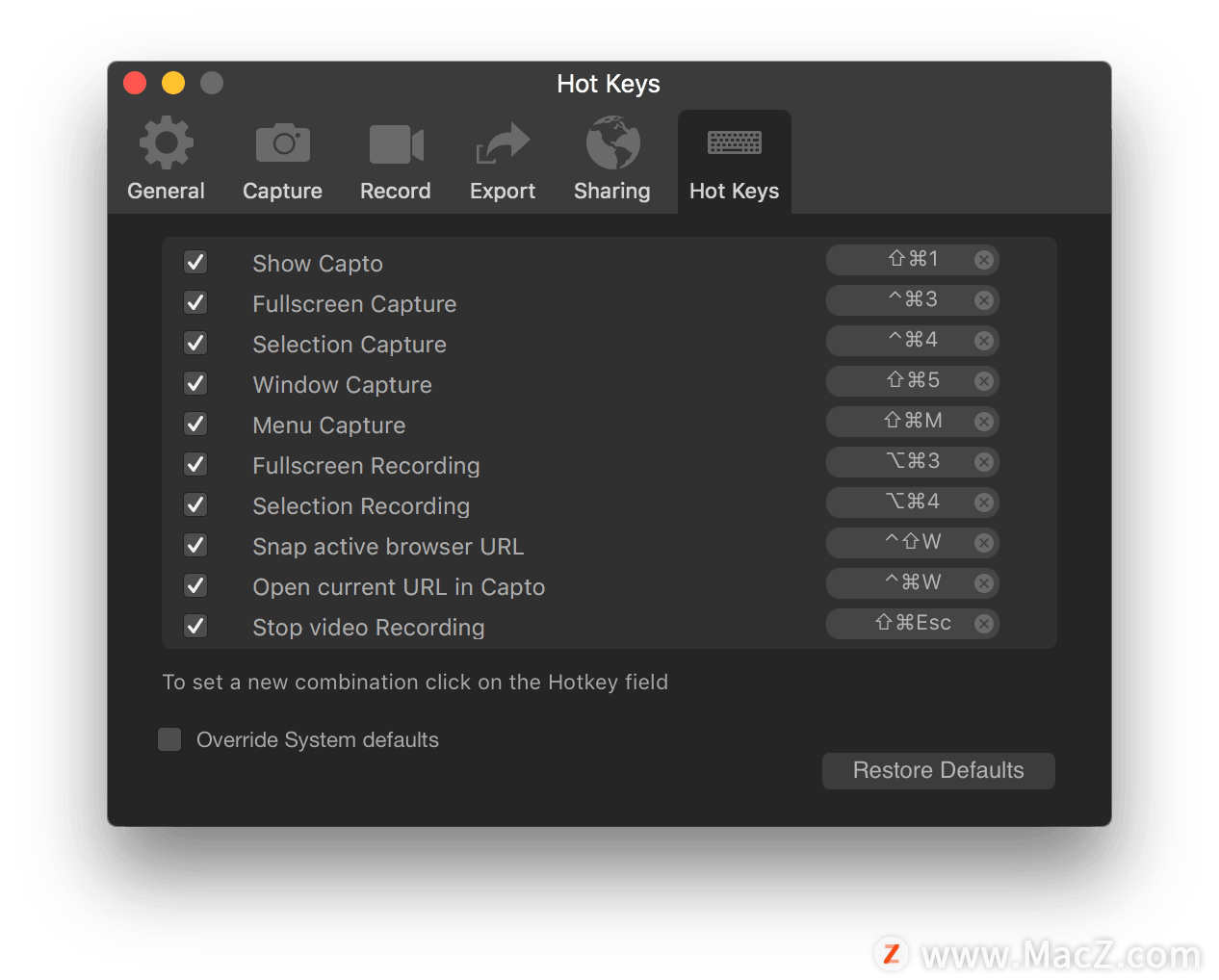Screen dimensions: 1219x980
Task: Minimize the Hot Keys window
Action: click(x=173, y=84)
